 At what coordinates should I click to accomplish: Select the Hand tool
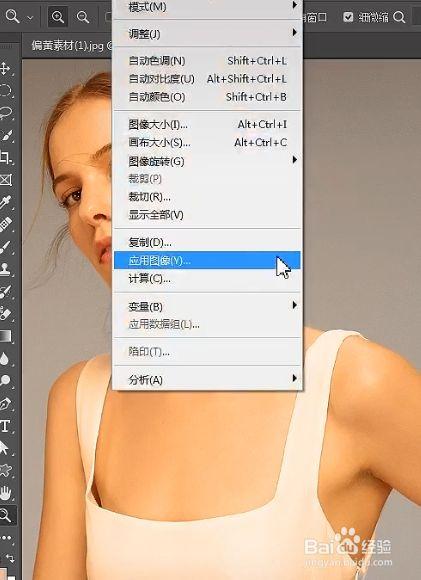point(6,493)
